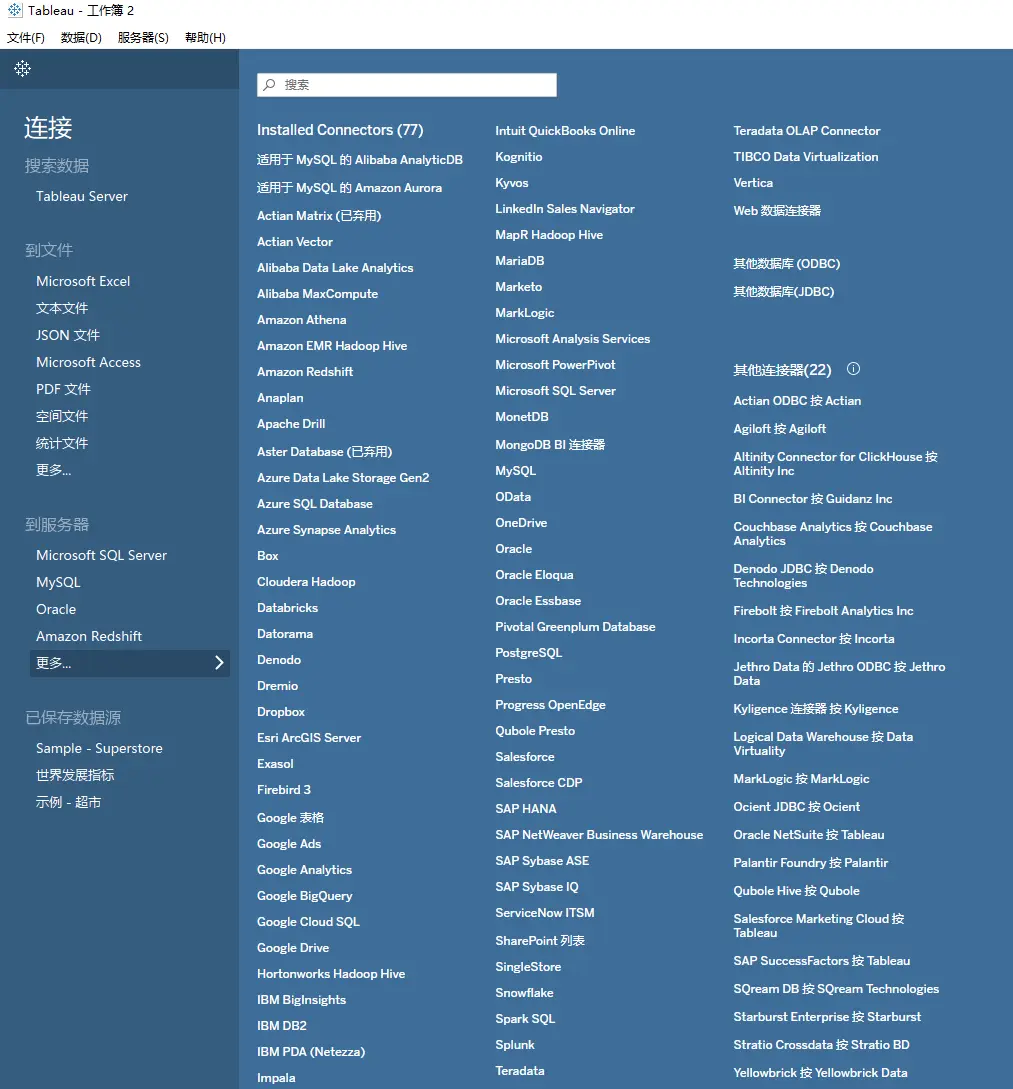The width and height of the screenshot is (1013, 1089).
Task: Choose Google BigQuery connector
Action: click(305, 896)
